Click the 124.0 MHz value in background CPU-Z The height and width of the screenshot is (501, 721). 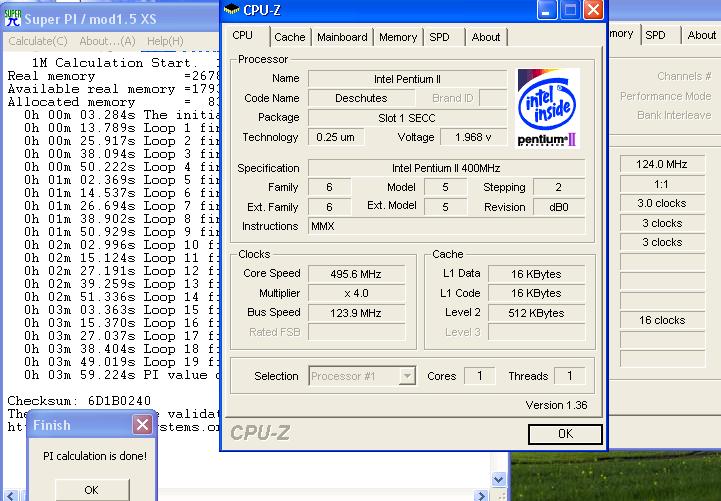pyautogui.click(x=662, y=164)
